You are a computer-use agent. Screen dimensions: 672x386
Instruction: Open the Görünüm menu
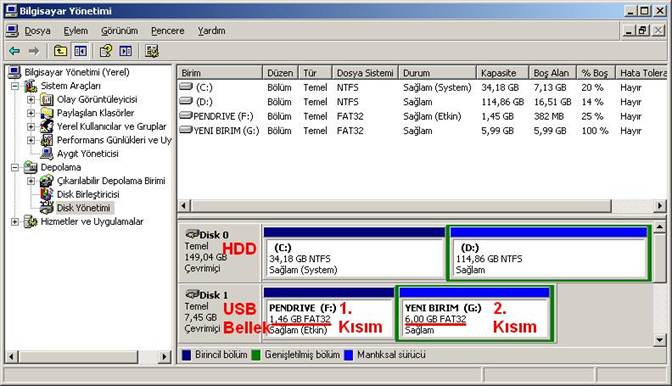pos(120,31)
